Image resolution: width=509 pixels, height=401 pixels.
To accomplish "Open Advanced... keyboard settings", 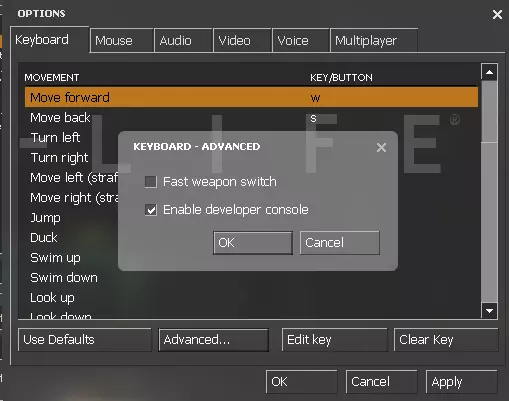I will (x=214, y=340).
